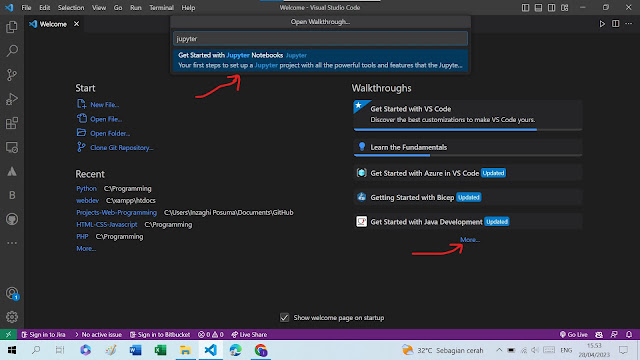This screenshot has height=360, width=640.
Task: Open Get Started with VS Code walkthrough
Action: [468, 116]
